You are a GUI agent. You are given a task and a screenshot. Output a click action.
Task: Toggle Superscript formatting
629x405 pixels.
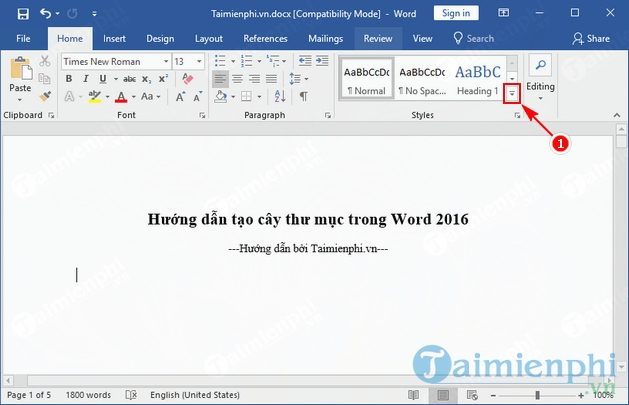(x=163, y=79)
